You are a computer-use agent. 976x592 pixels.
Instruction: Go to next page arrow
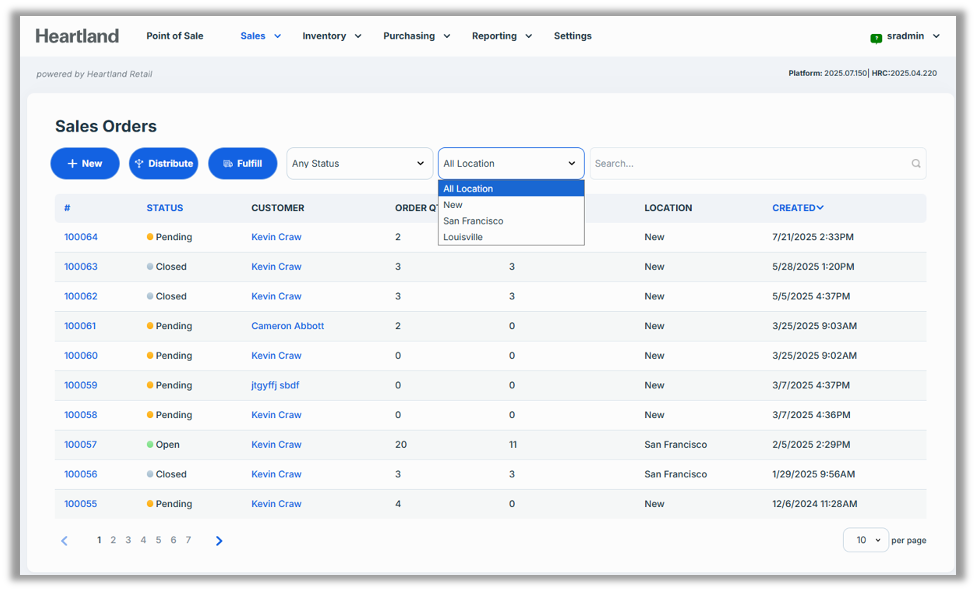click(219, 541)
